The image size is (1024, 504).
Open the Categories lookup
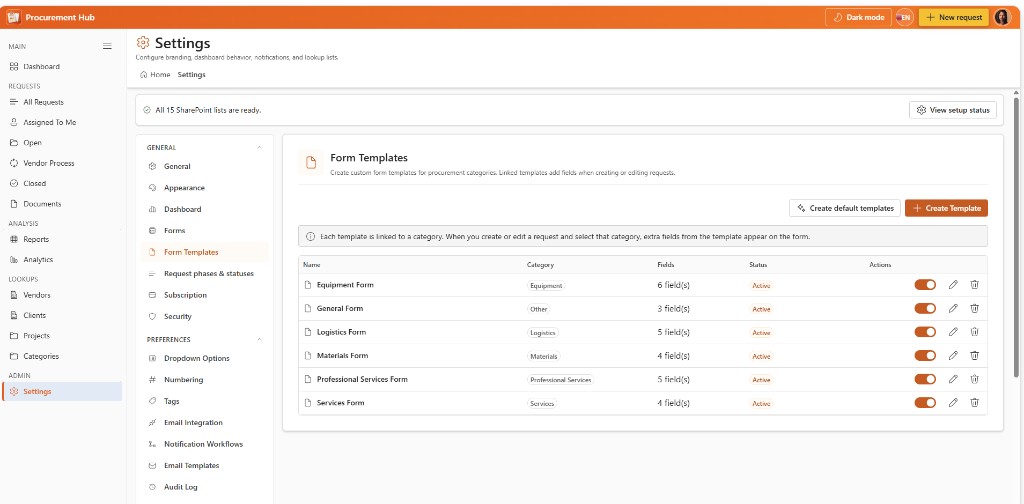click(x=61, y=356)
